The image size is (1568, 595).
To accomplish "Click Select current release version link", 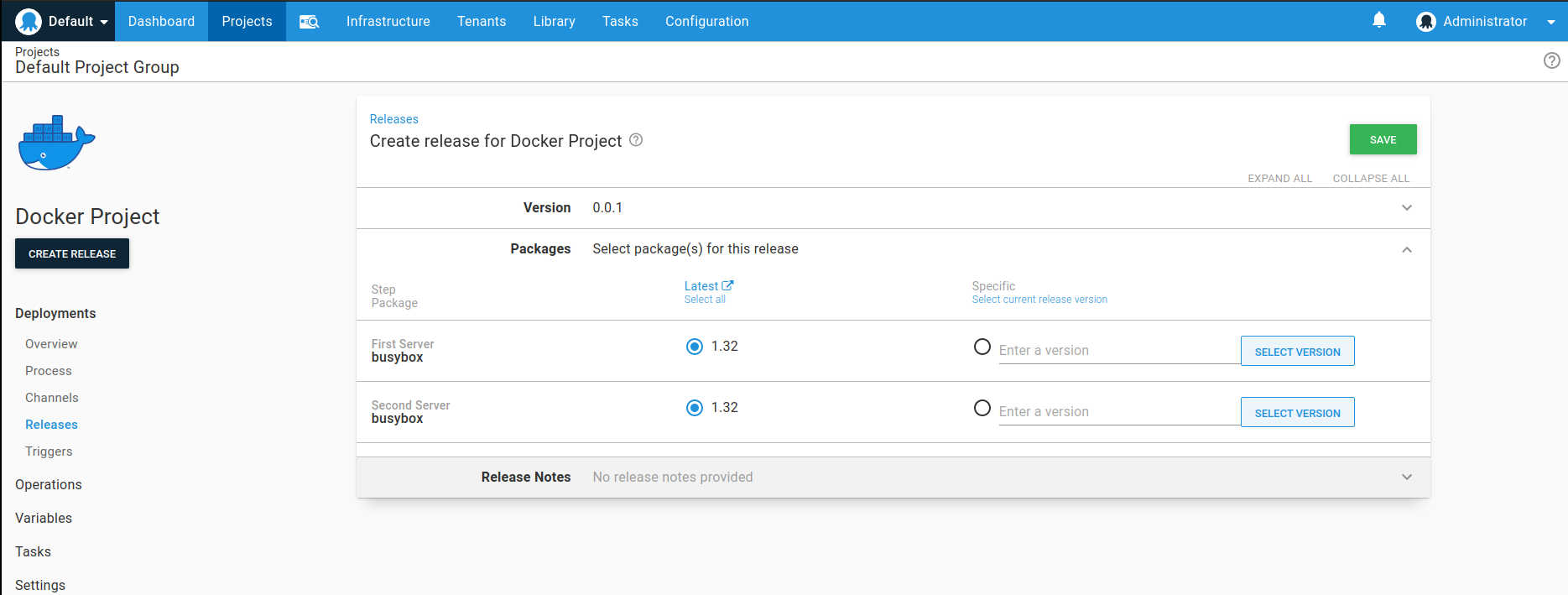I will [x=1039, y=300].
